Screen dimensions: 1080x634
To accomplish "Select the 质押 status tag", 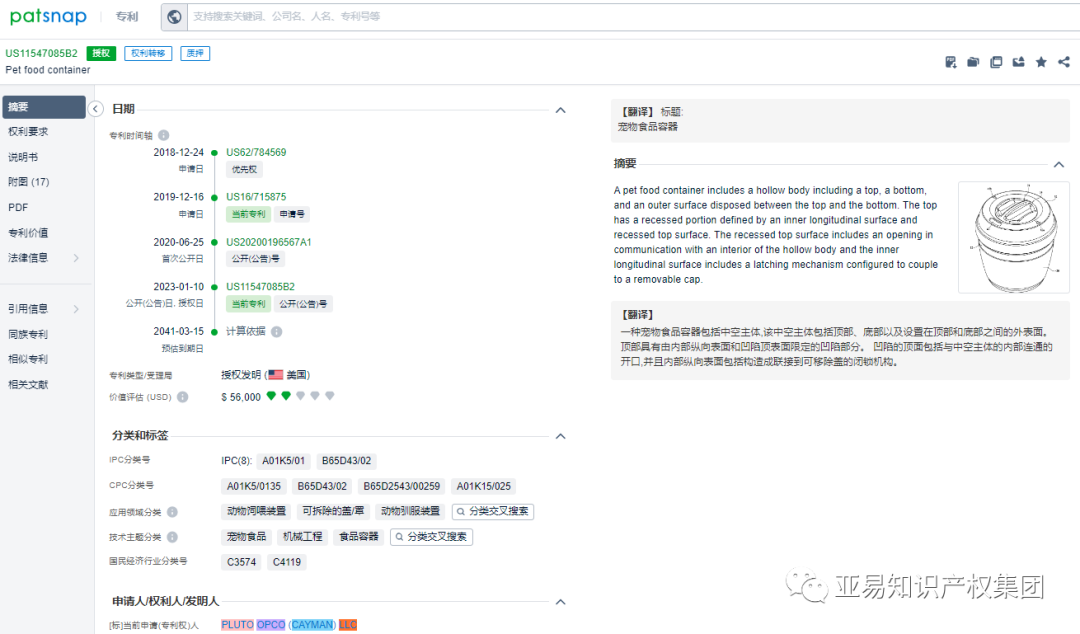I will [194, 53].
